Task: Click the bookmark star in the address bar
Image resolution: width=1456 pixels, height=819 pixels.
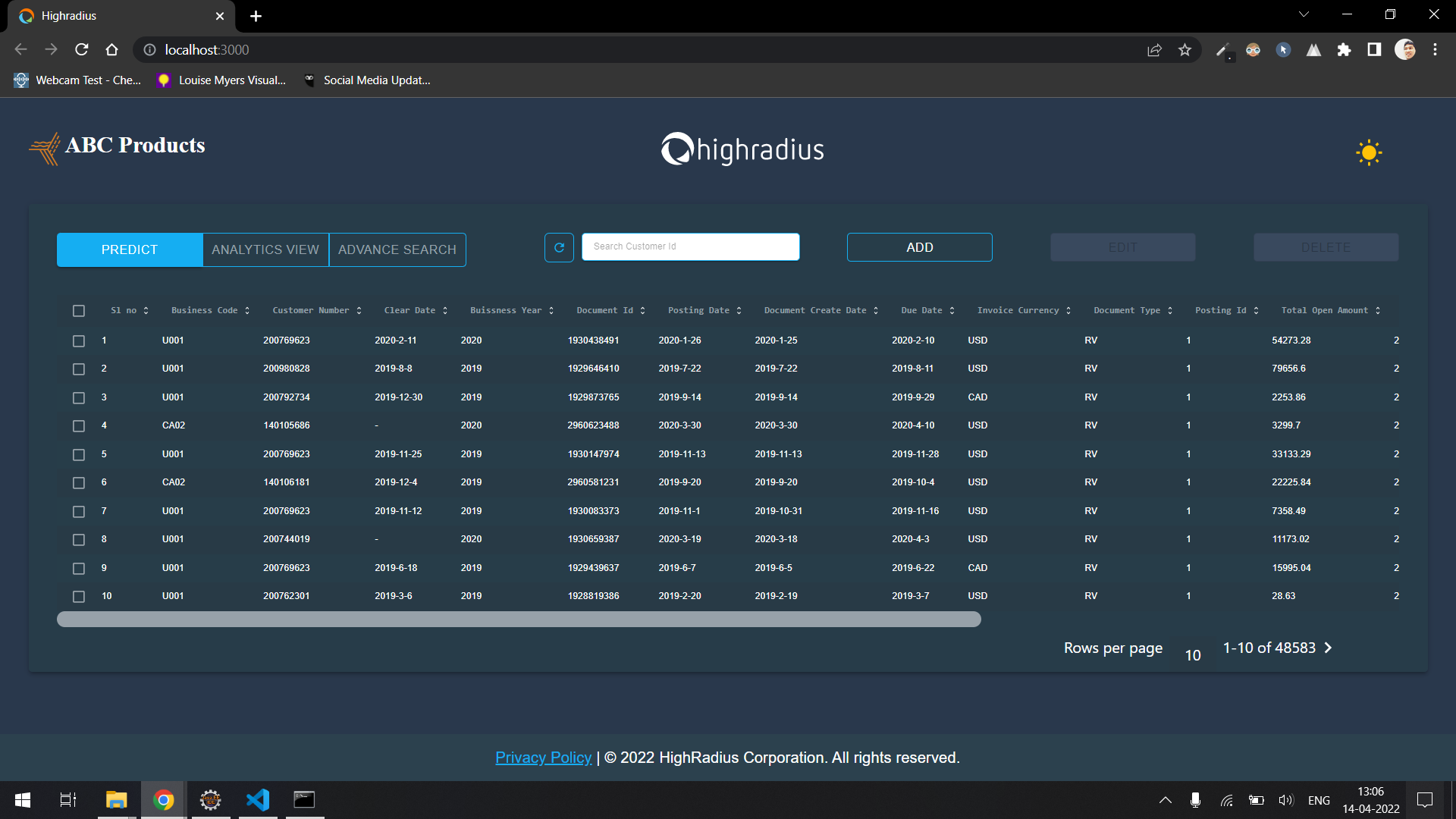Action: tap(1185, 49)
